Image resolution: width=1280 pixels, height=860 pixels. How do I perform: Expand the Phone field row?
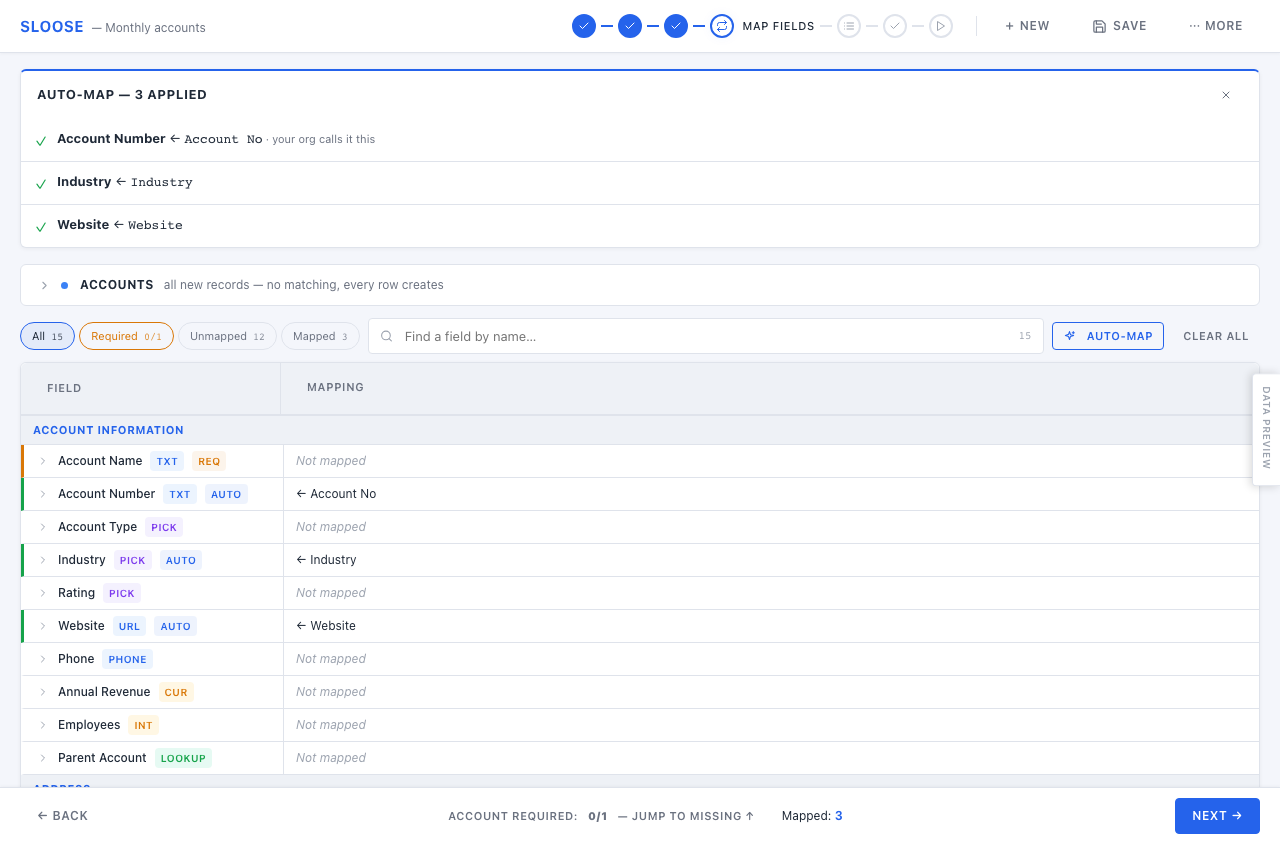click(x=43, y=659)
